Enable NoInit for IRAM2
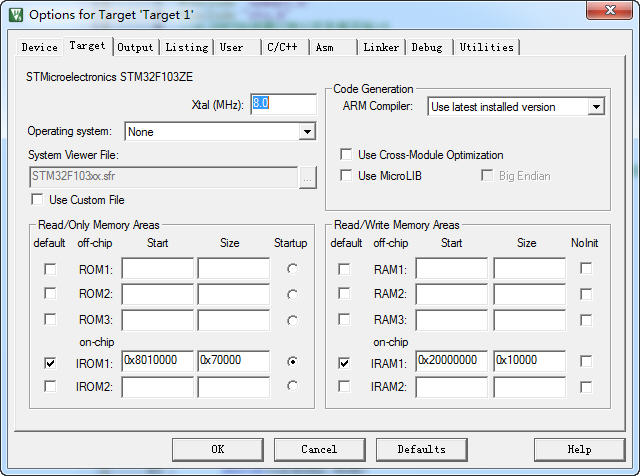This screenshot has width=640, height=476. pos(586,387)
